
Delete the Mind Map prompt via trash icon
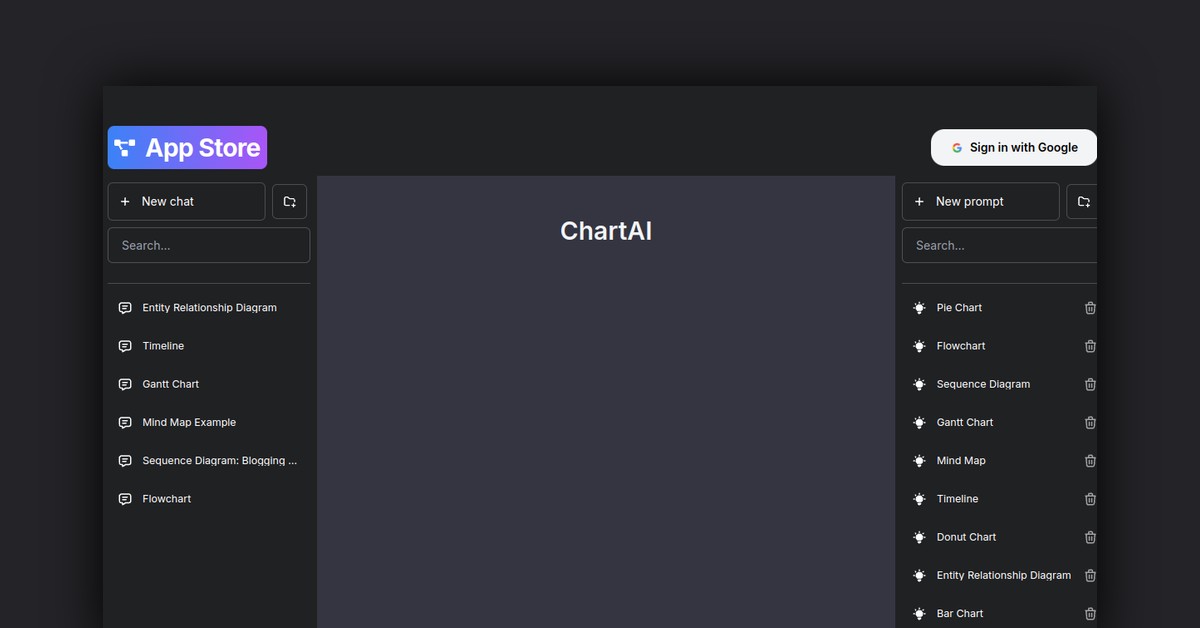pyautogui.click(x=1090, y=461)
